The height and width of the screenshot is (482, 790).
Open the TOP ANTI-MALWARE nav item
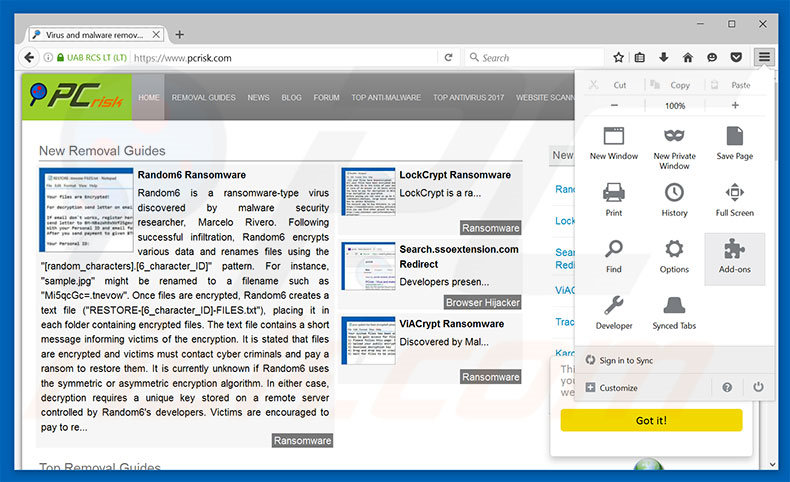(x=386, y=98)
